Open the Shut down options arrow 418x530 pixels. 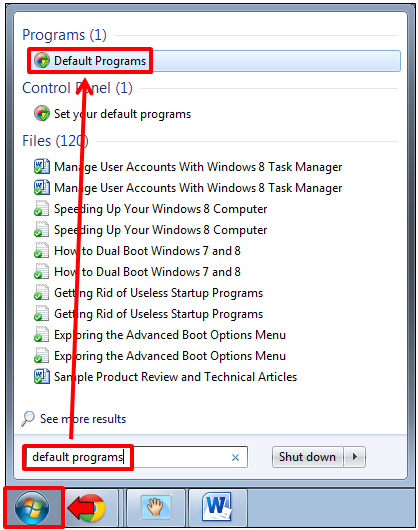(x=354, y=457)
